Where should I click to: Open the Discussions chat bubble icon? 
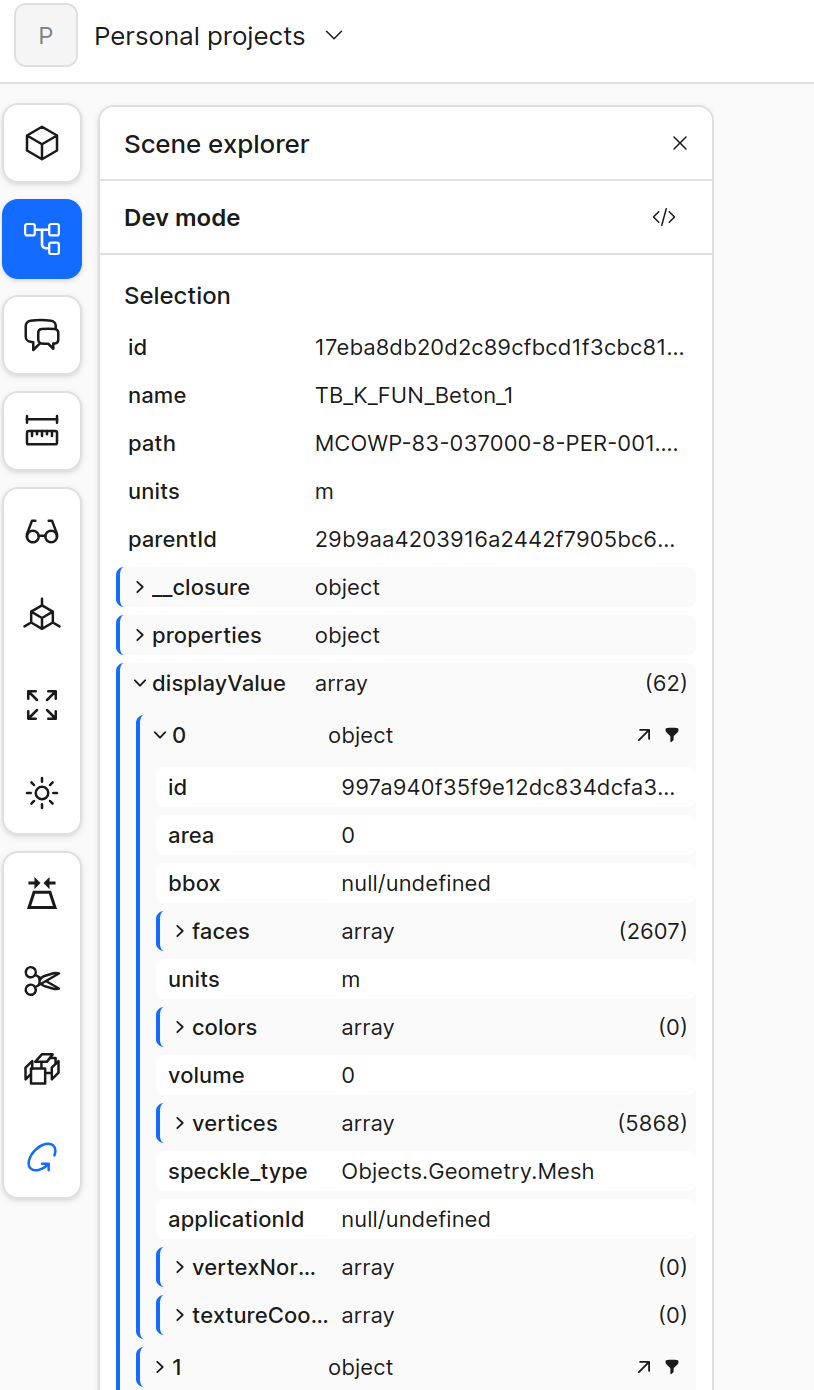[42, 335]
